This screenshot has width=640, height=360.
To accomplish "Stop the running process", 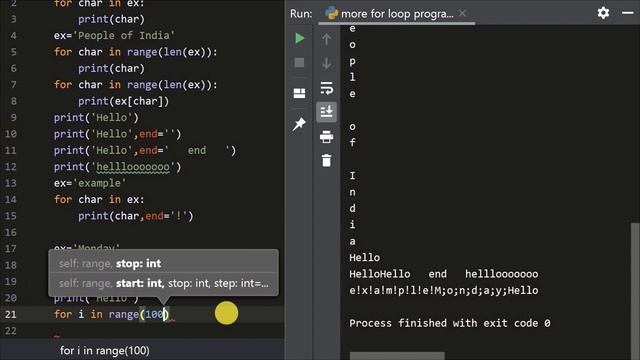I will 299,62.
